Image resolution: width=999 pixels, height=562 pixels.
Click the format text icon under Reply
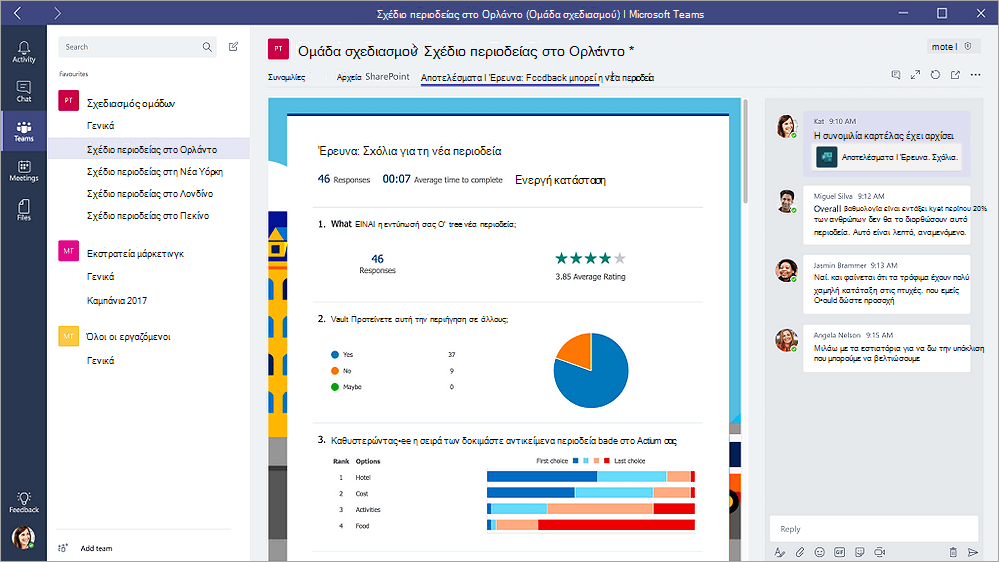click(x=779, y=552)
